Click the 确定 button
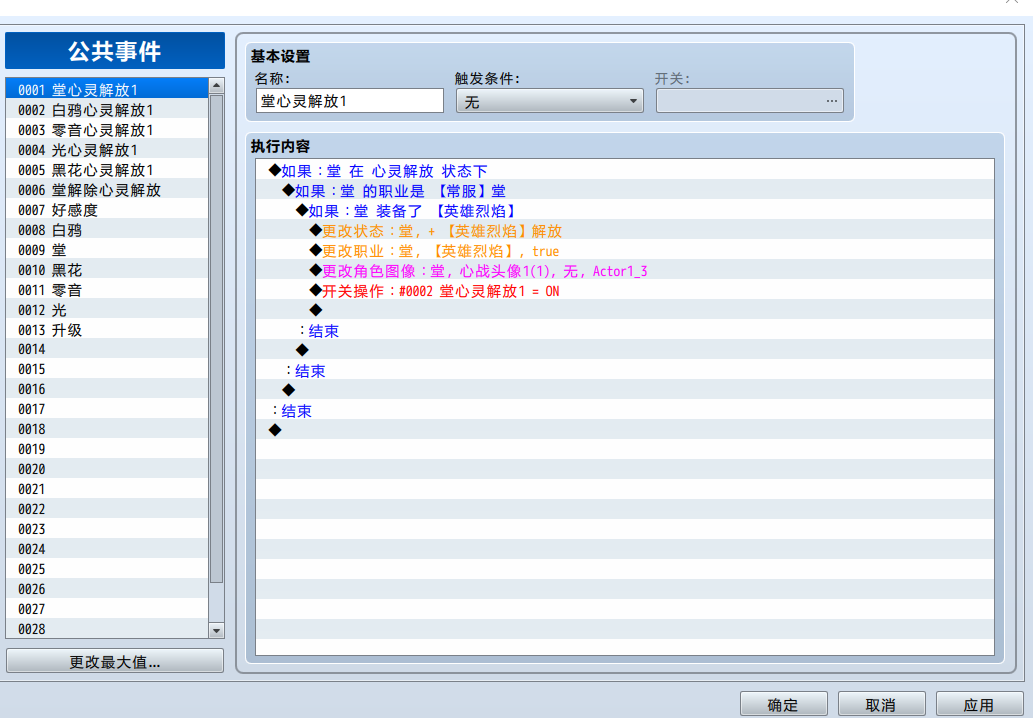Viewport: 1033px width, 718px height. pyautogui.click(x=783, y=705)
